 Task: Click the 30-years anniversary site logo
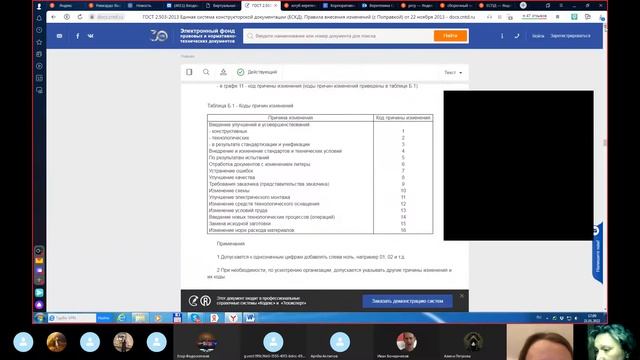tap(158, 36)
